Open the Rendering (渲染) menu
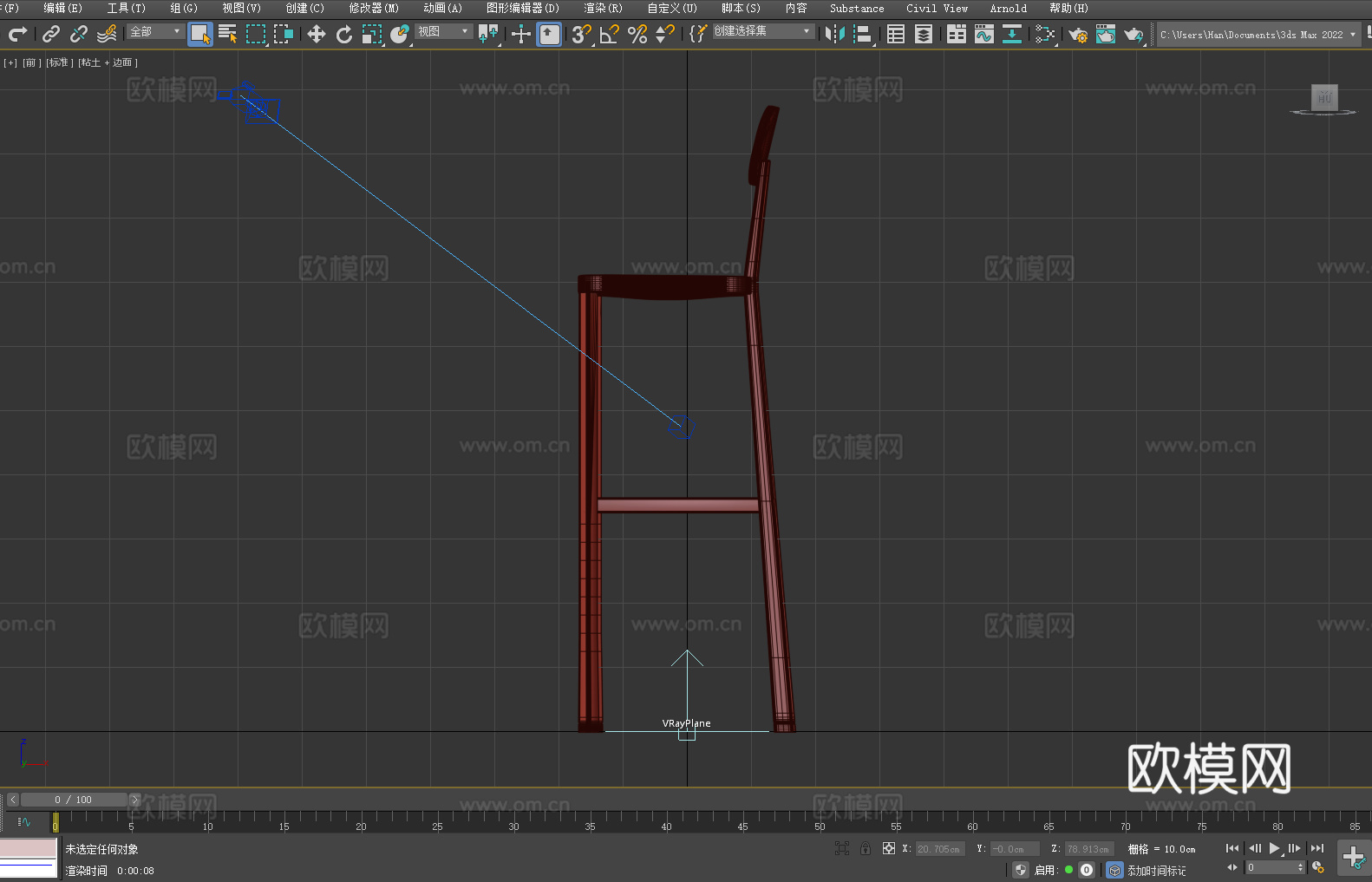 pos(603,8)
